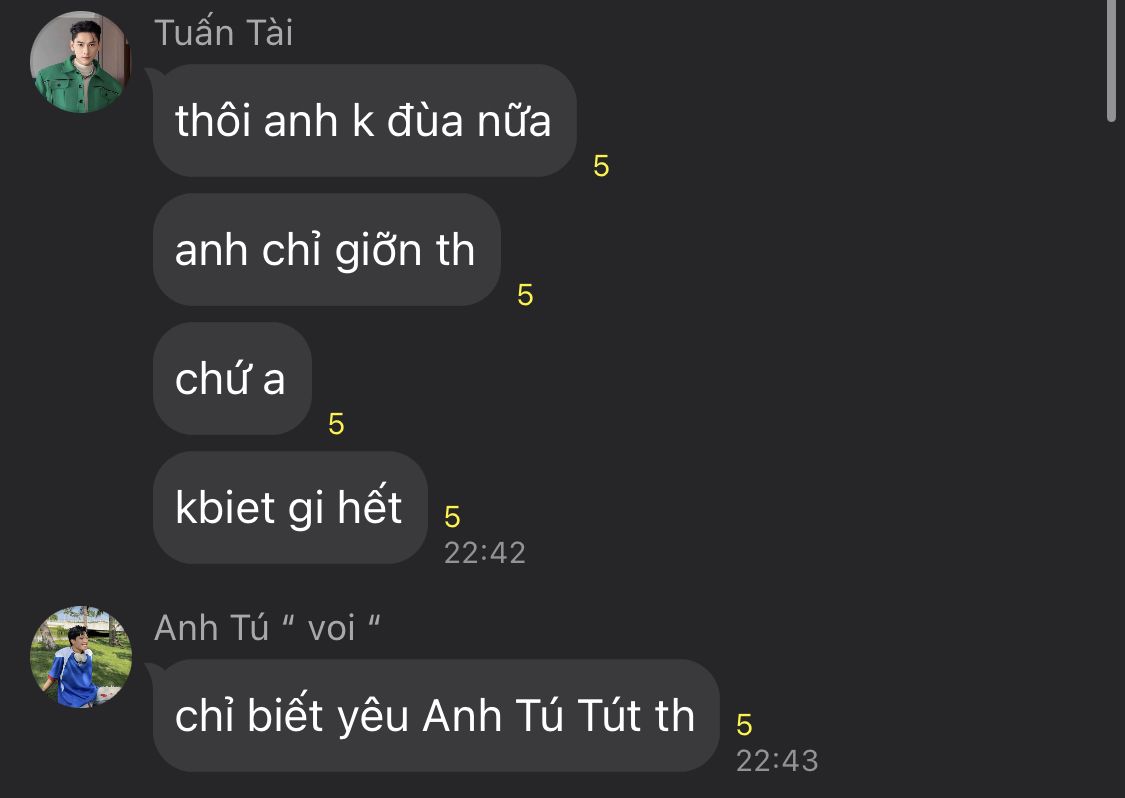Open Anh Tú's blue shirt profile avatar

coord(80,657)
